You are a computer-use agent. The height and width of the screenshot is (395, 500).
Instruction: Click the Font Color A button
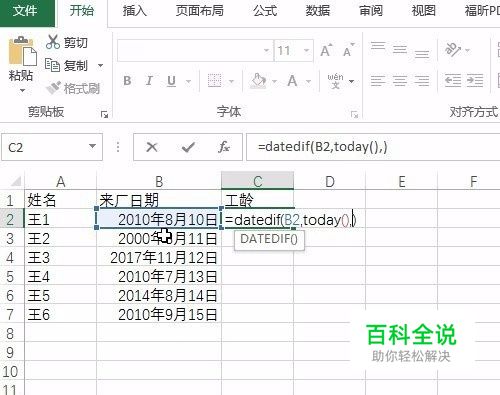pos(292,81)
